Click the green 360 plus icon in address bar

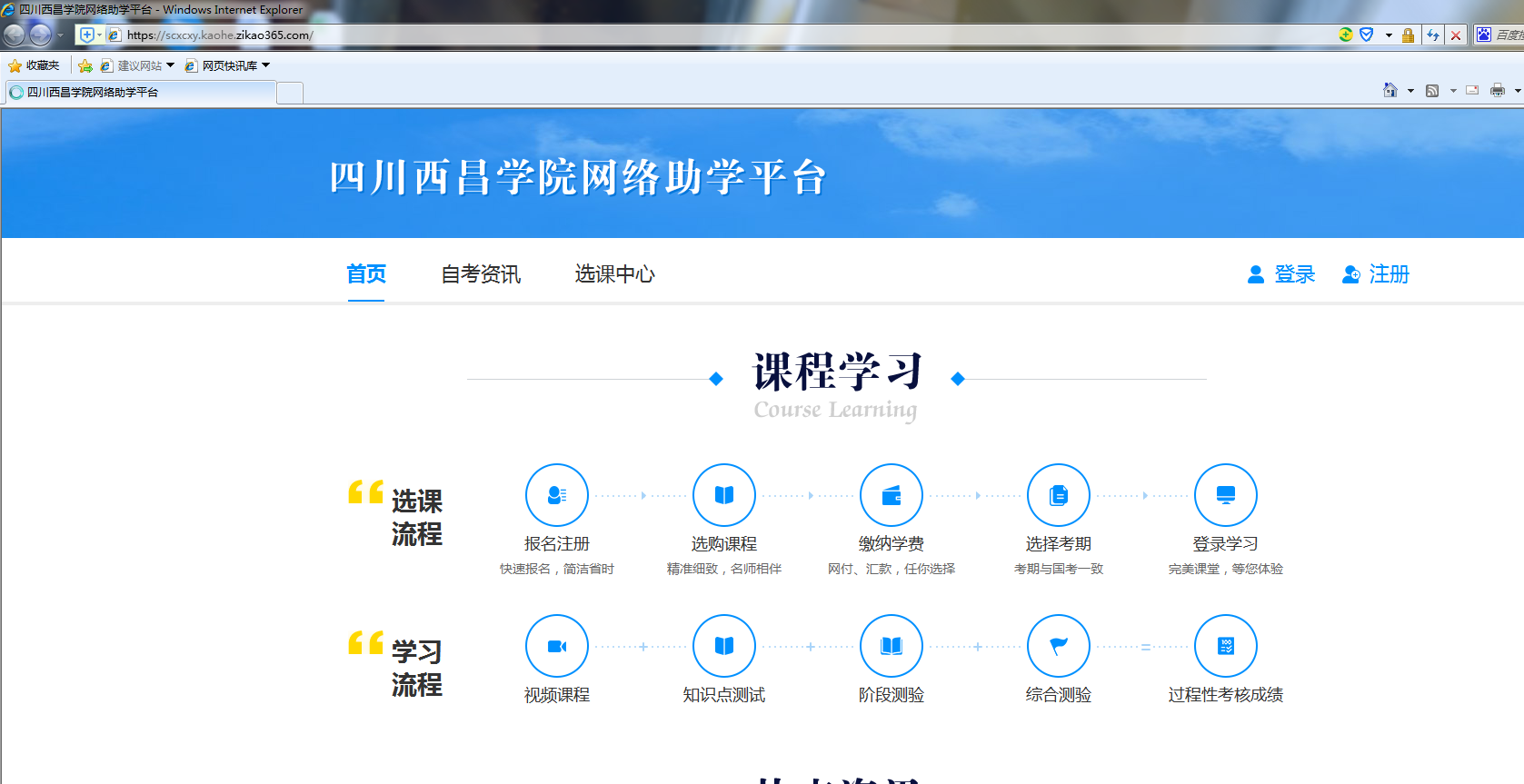tap(1346, 35)
